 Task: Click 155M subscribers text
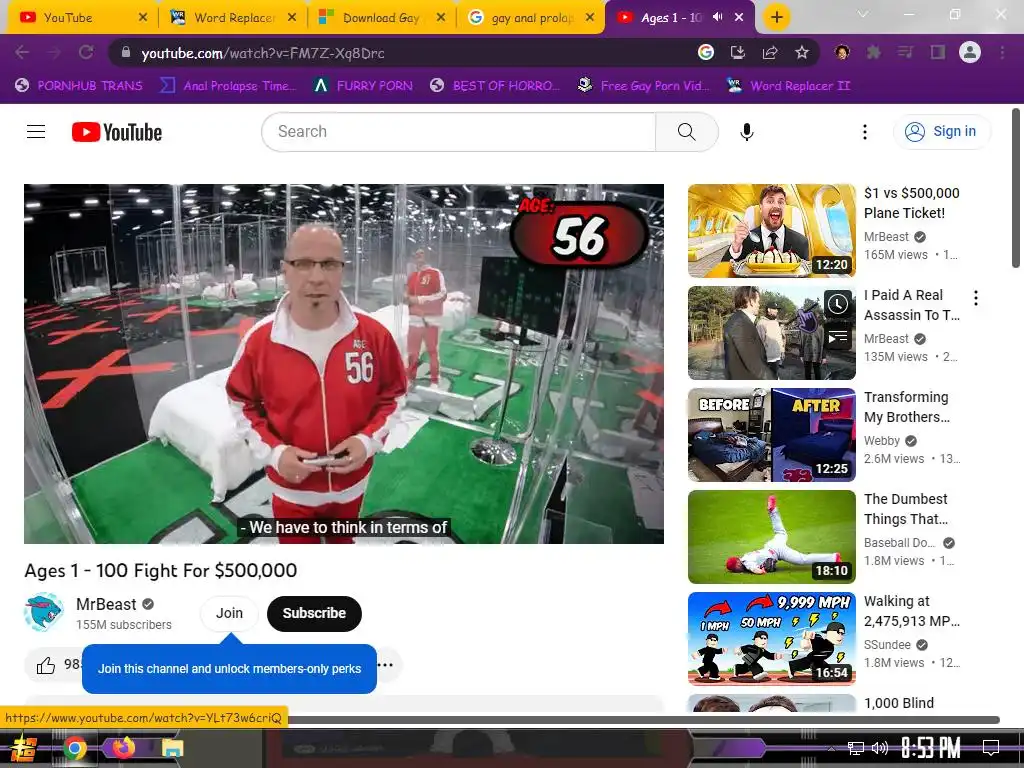[123, 625]
